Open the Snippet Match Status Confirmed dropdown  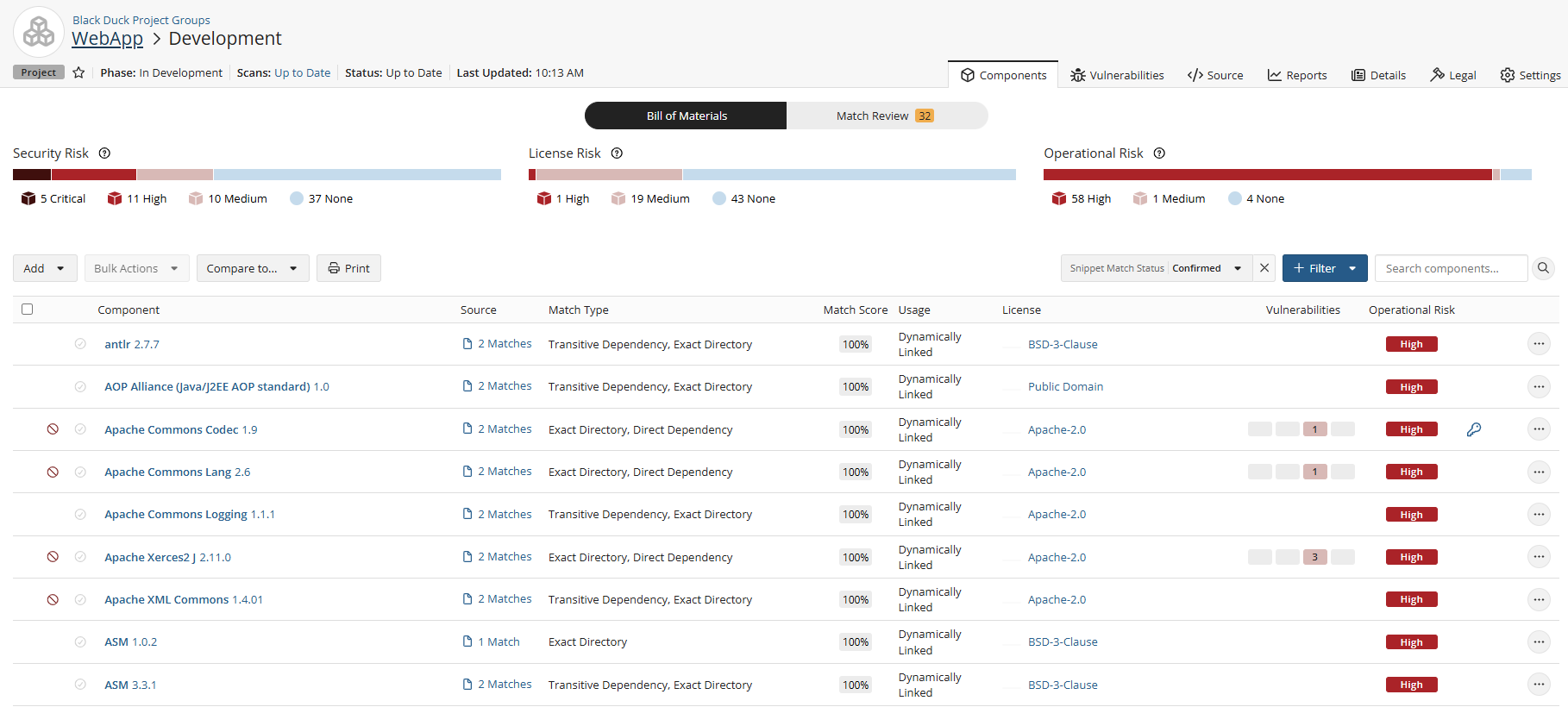(x=1156, y=268)
